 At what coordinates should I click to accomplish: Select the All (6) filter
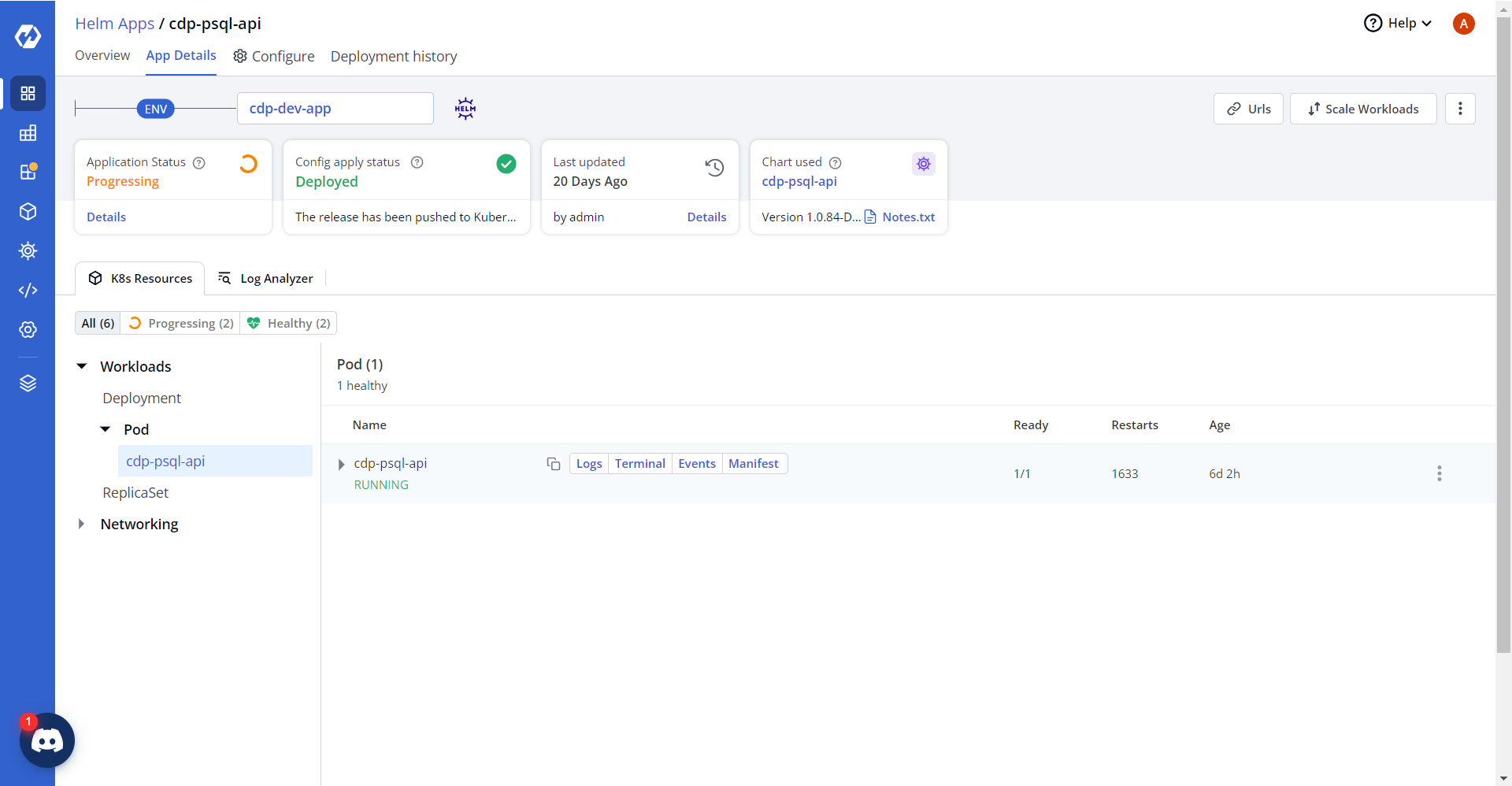[98, 323]
